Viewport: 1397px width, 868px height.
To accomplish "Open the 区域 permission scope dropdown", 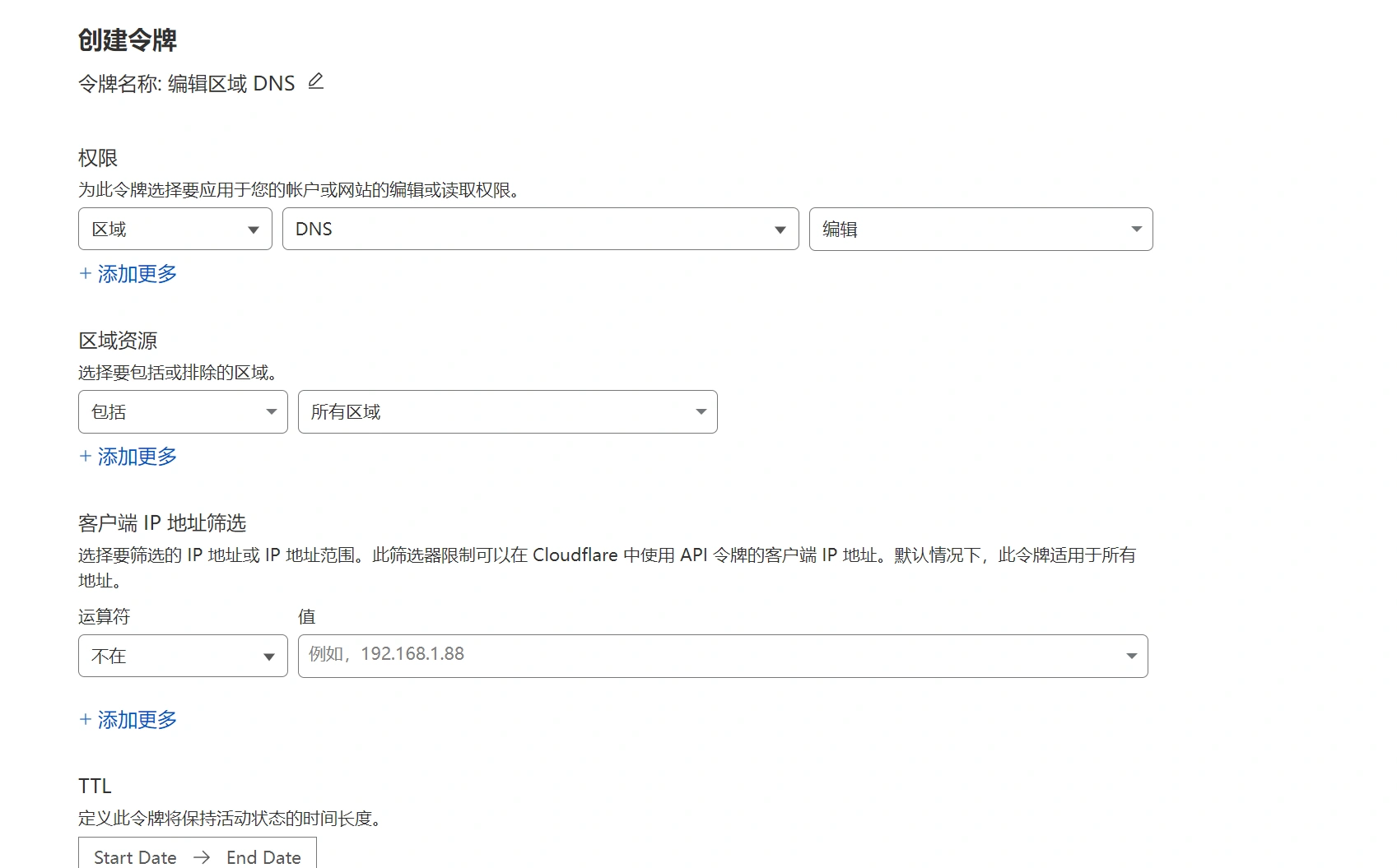I will 175,229.
